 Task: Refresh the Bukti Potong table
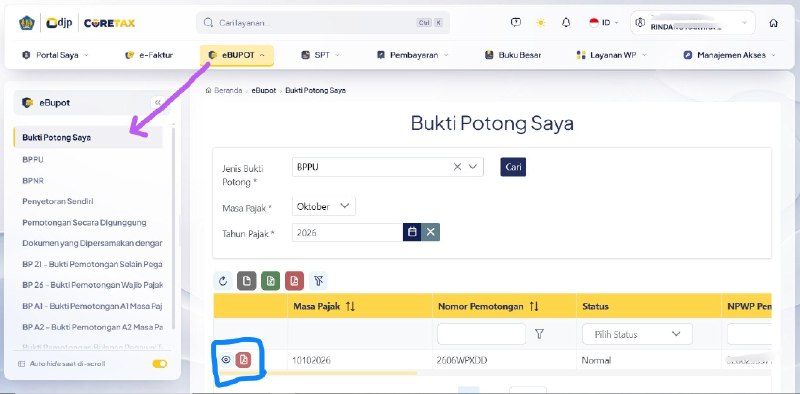(223, 281)
